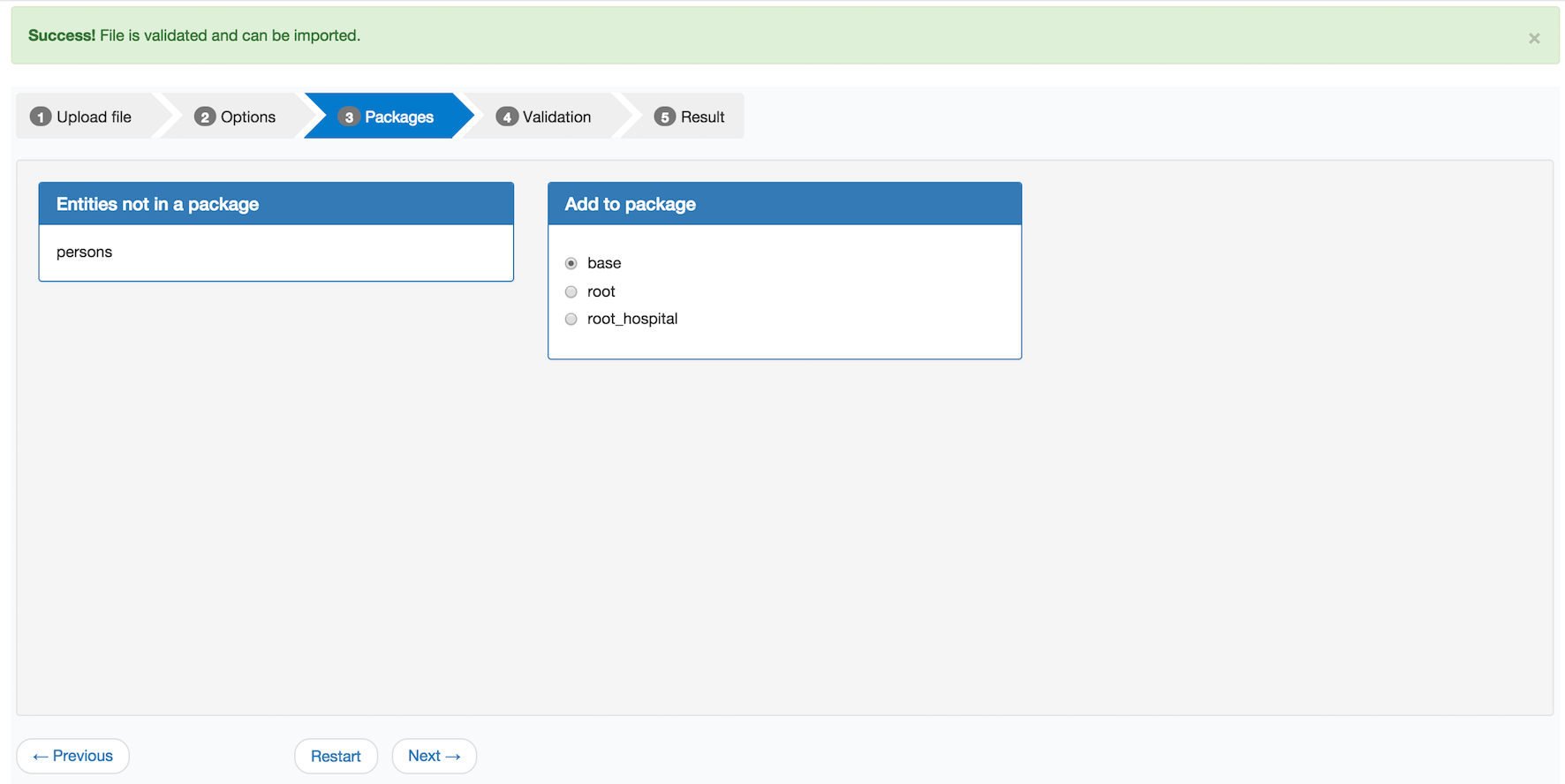Go to the Upload file step
The height and width of the screenshot is (784, 1565).
[86, 117]
